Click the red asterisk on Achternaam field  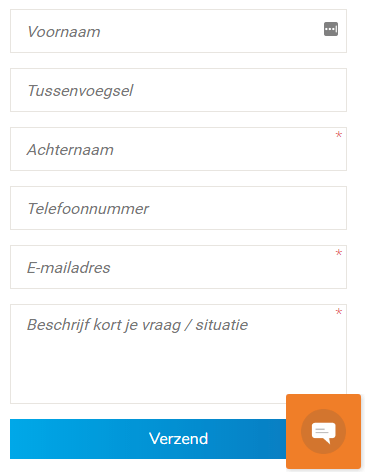pyautogui.click(x=339, y=135)
